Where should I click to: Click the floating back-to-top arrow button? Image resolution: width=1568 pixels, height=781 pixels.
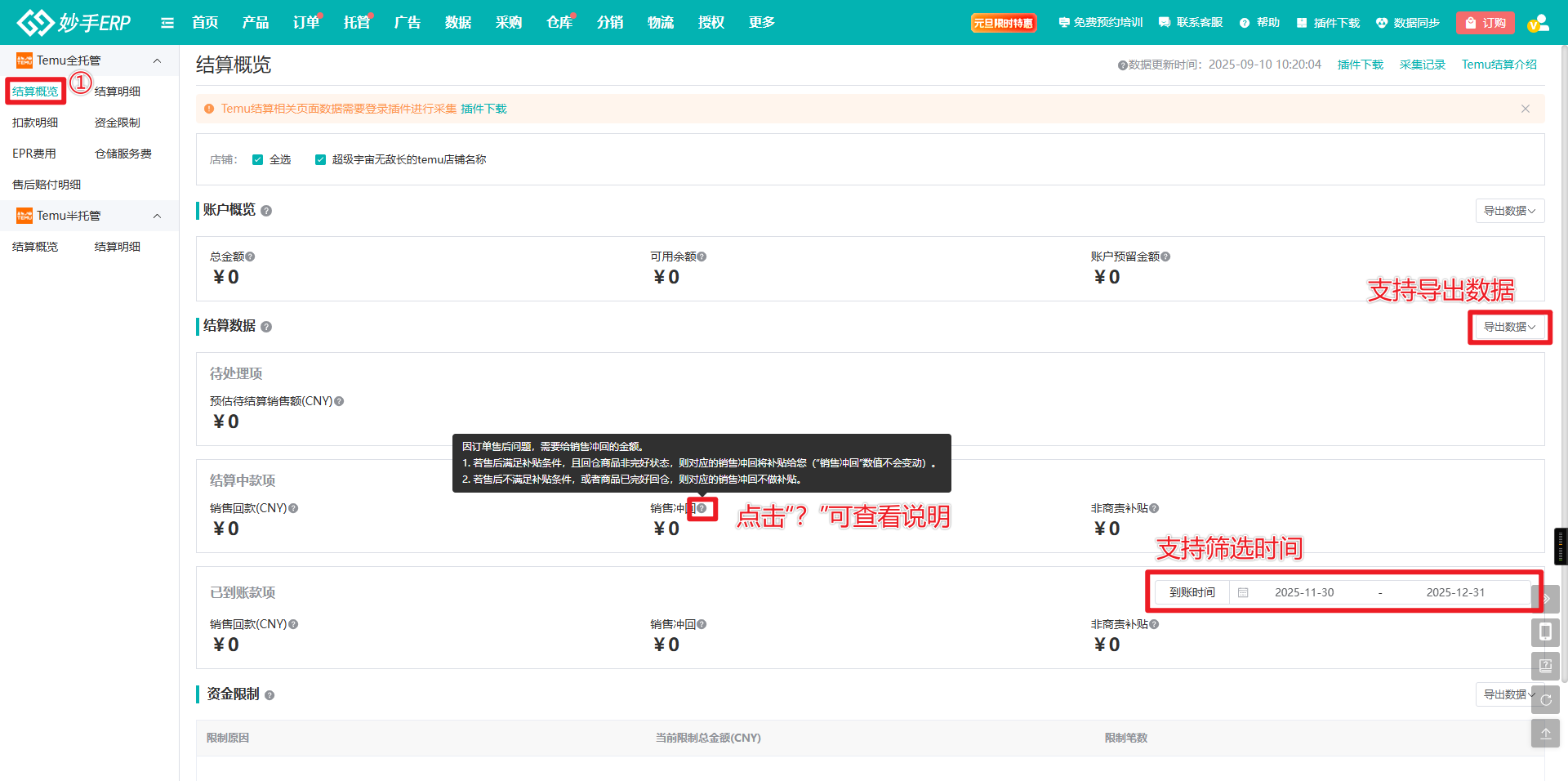click(x=1545, y=733)
